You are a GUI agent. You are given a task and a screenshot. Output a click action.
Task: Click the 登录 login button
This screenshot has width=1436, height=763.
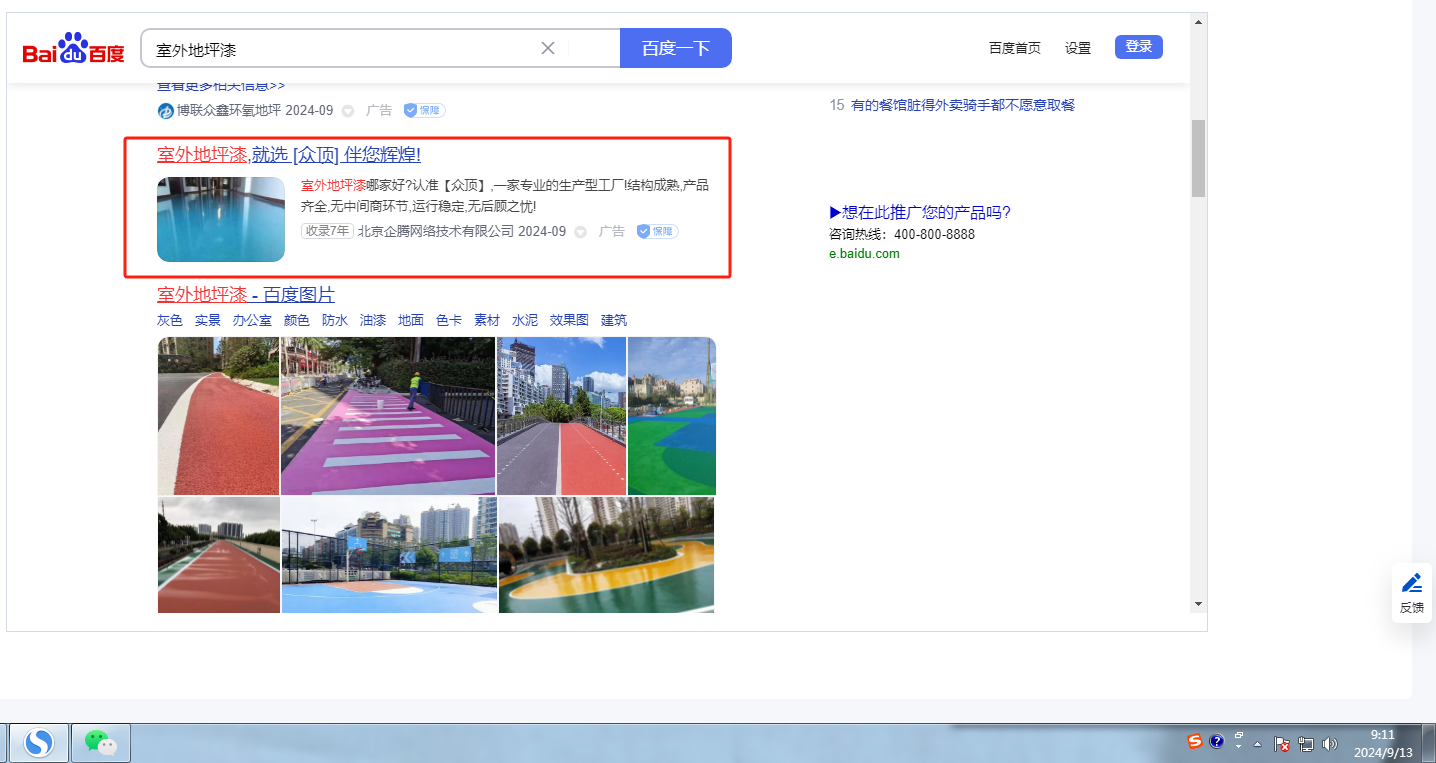pos(1138,47)
